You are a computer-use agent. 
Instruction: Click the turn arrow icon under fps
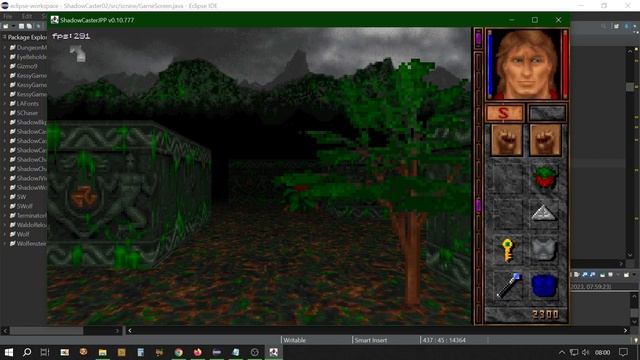pyautogui.click(x=78, y=53)
